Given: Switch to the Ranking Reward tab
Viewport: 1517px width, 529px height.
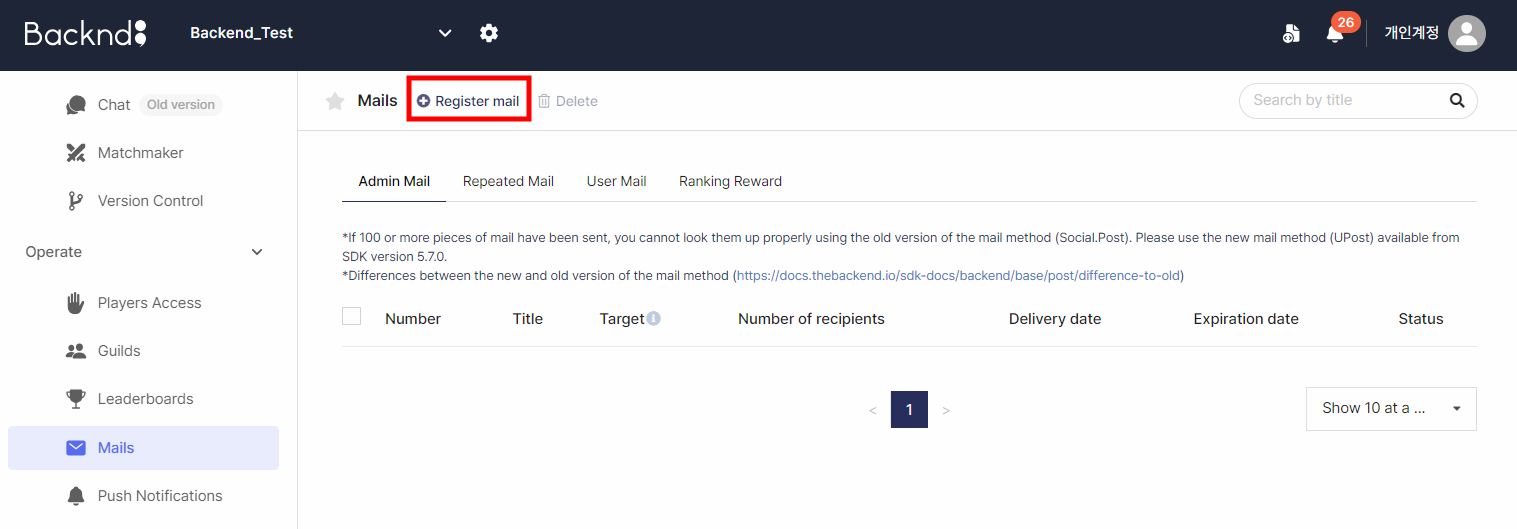Looking at the screenshot, I should pyautogui.click(x=730, y=181).
